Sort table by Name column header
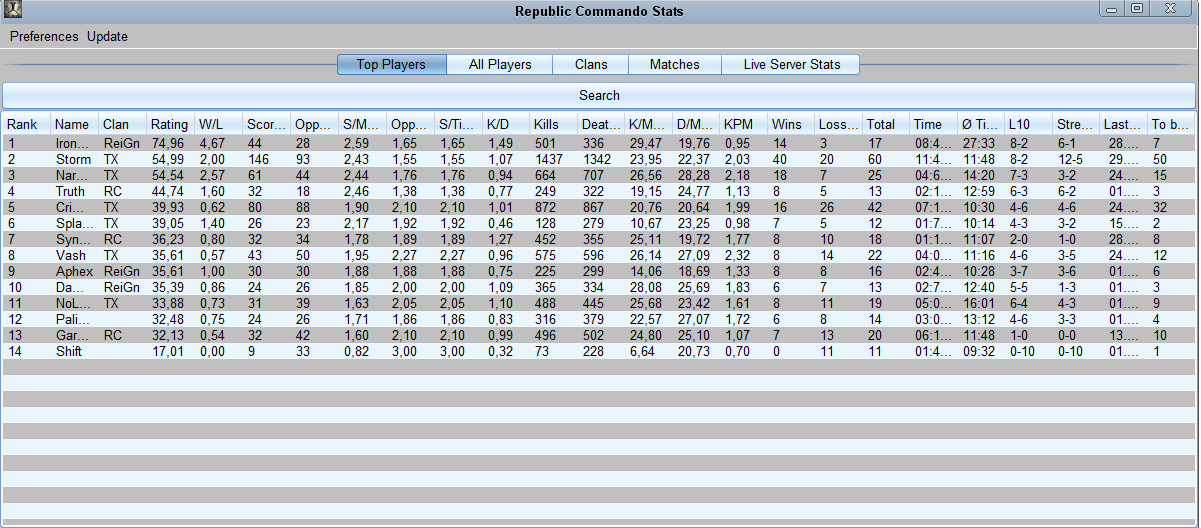This screenshot has width=1201, height=528. click(x=75, y=124)
